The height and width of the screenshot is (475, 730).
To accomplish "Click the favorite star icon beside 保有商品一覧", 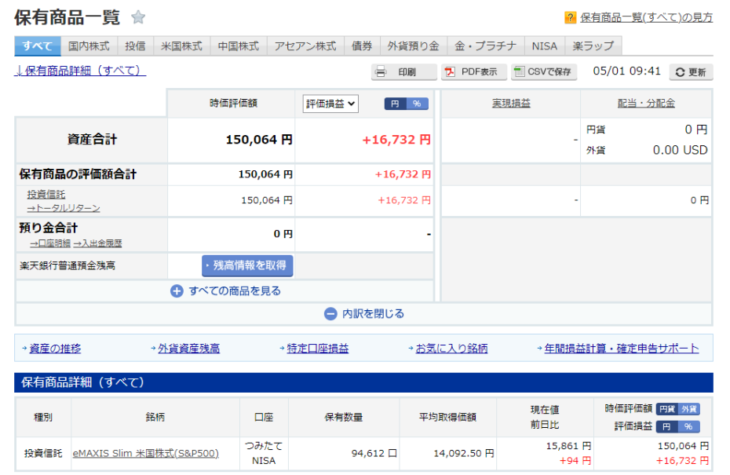I will [x=138, y=17].
